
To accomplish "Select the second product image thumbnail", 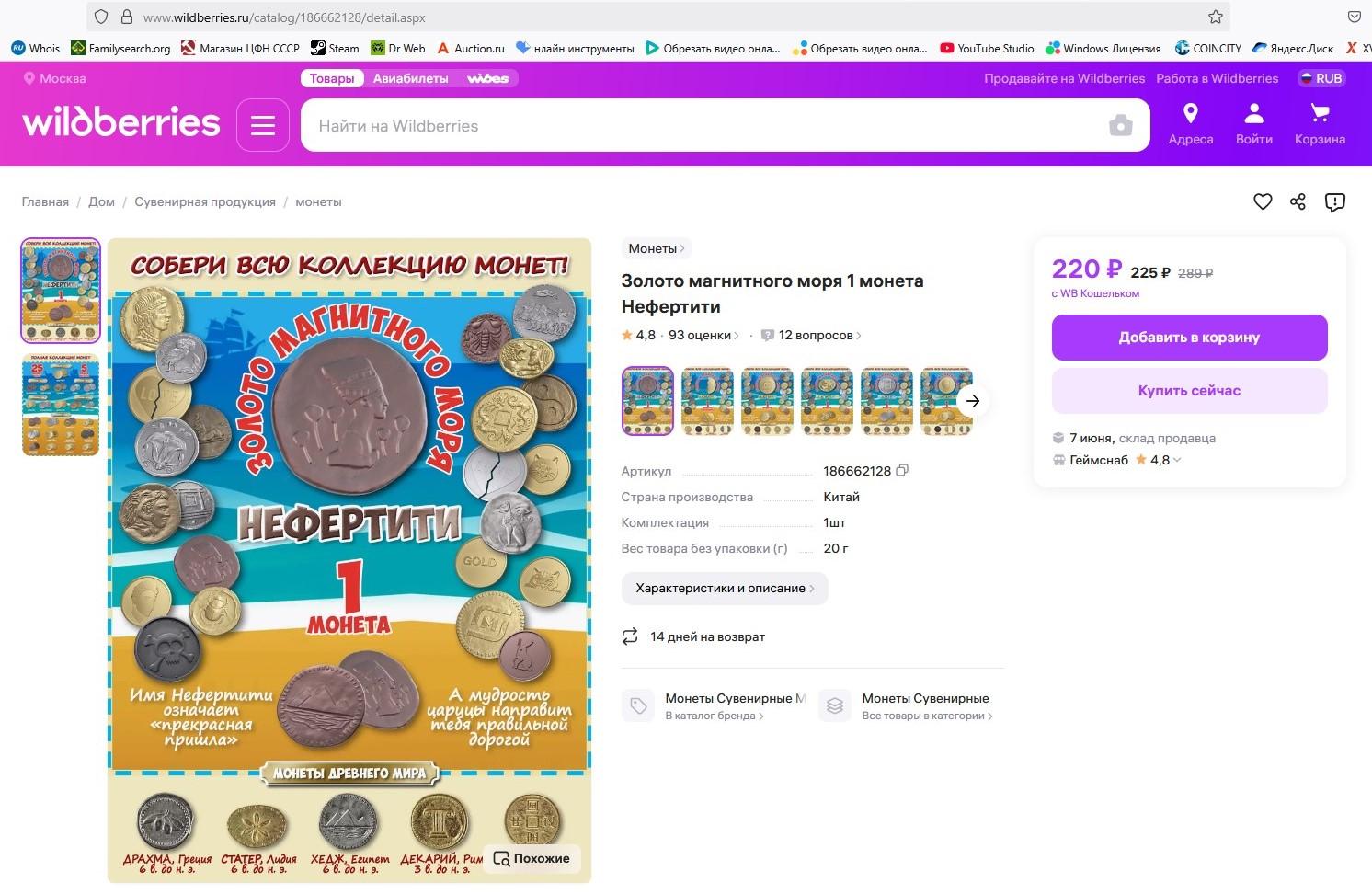I will point(60,405).
